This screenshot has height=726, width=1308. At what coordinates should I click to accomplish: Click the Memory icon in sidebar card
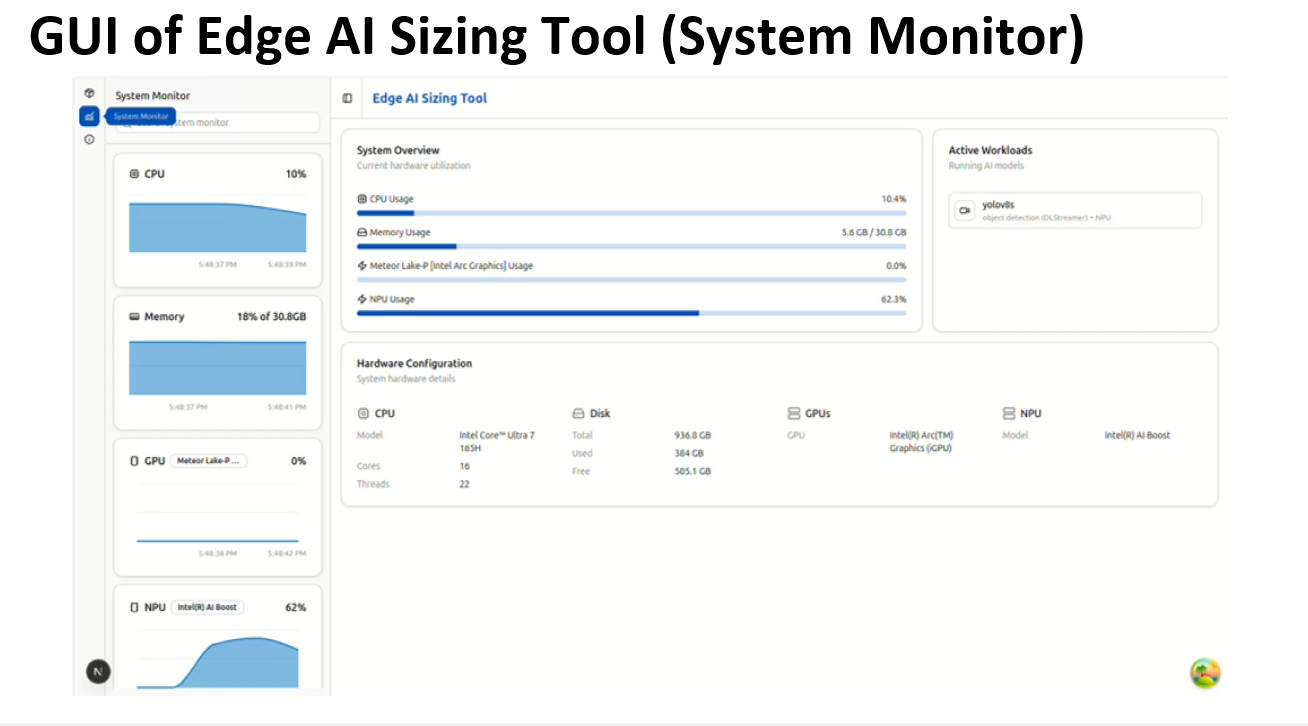[x=134, y=317]
